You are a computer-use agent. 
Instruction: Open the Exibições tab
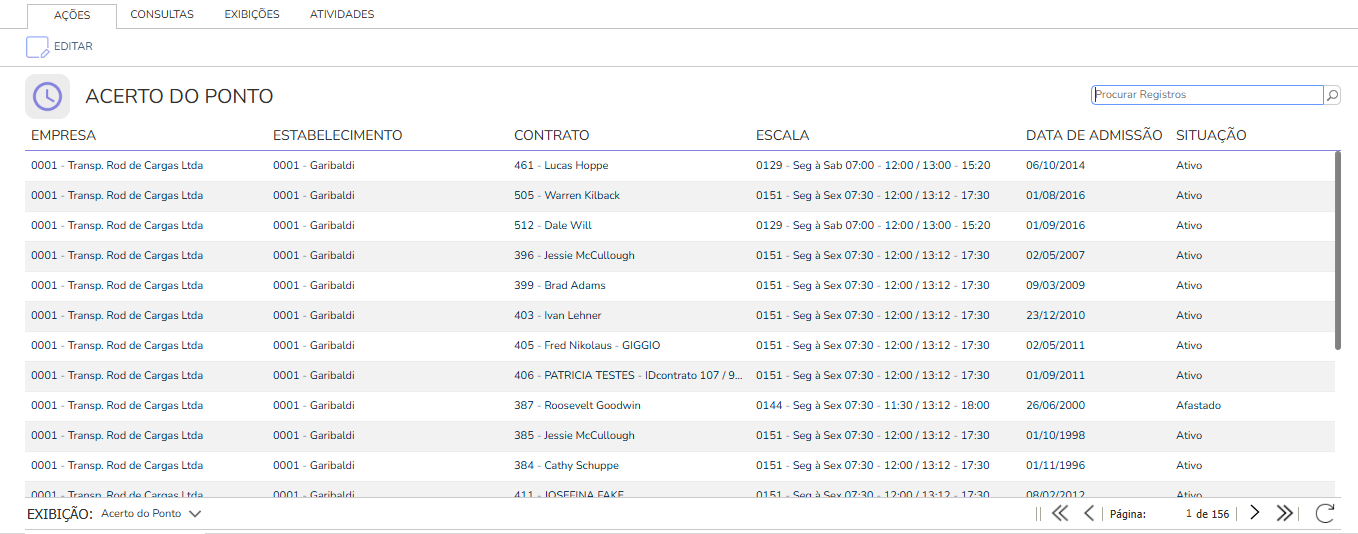coord(252,15)
